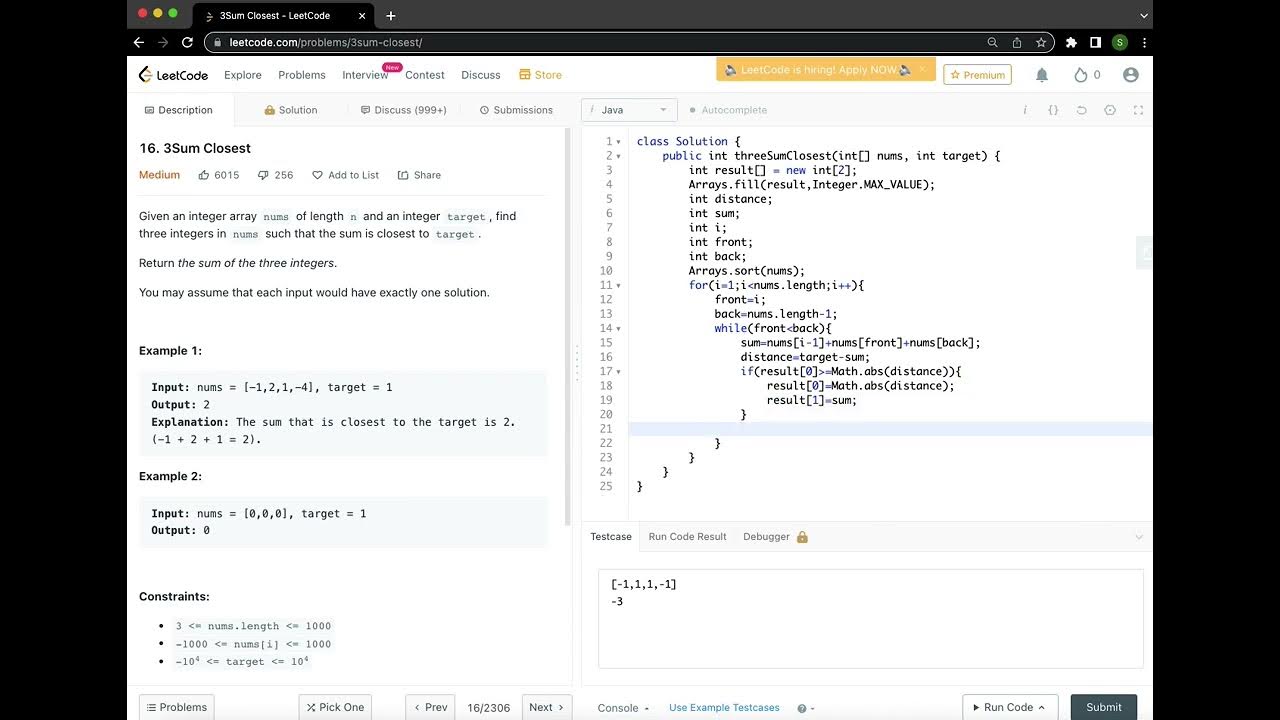
Task: Open browser tab list chevron
Action: tap(1144, 15)
